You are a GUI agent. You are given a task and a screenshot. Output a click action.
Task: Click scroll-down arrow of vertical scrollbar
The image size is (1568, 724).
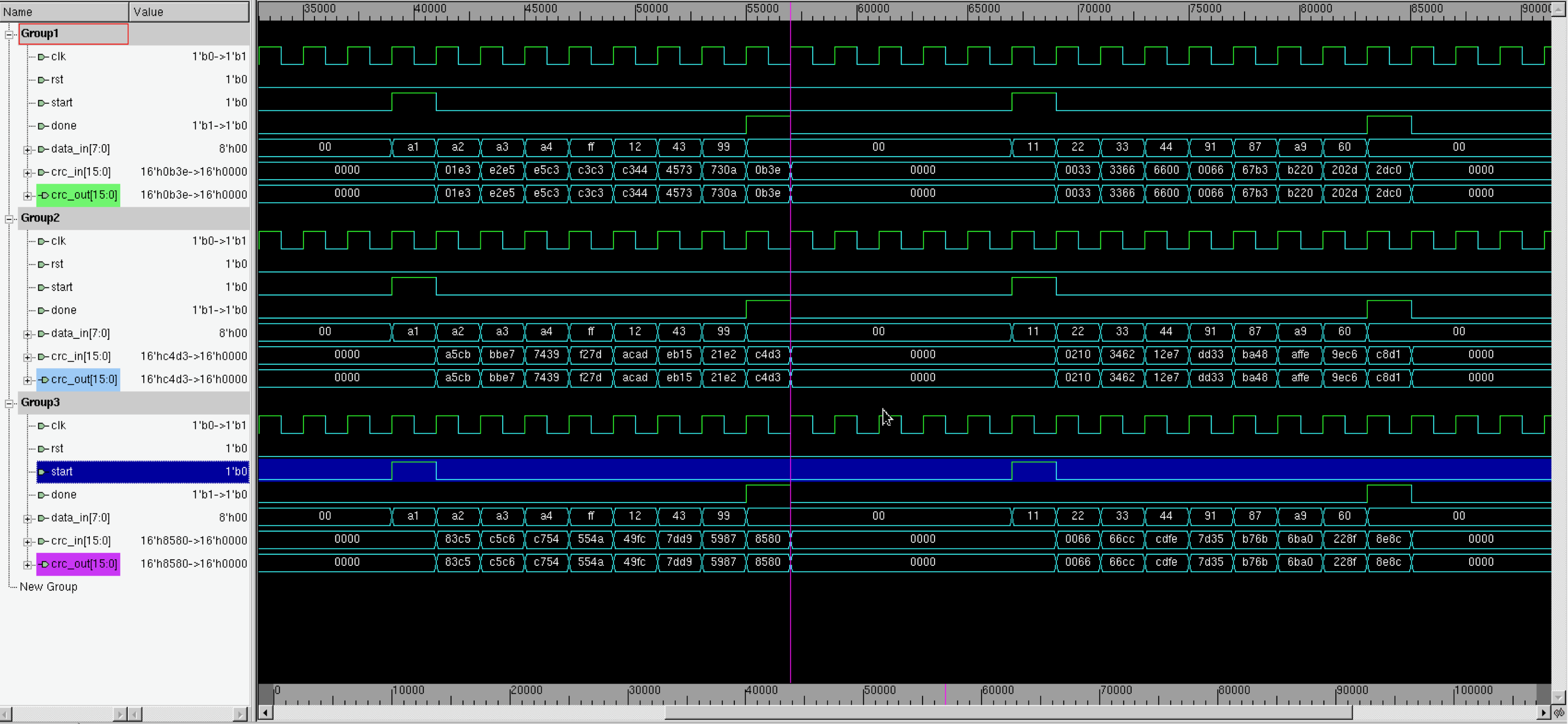1559,697
